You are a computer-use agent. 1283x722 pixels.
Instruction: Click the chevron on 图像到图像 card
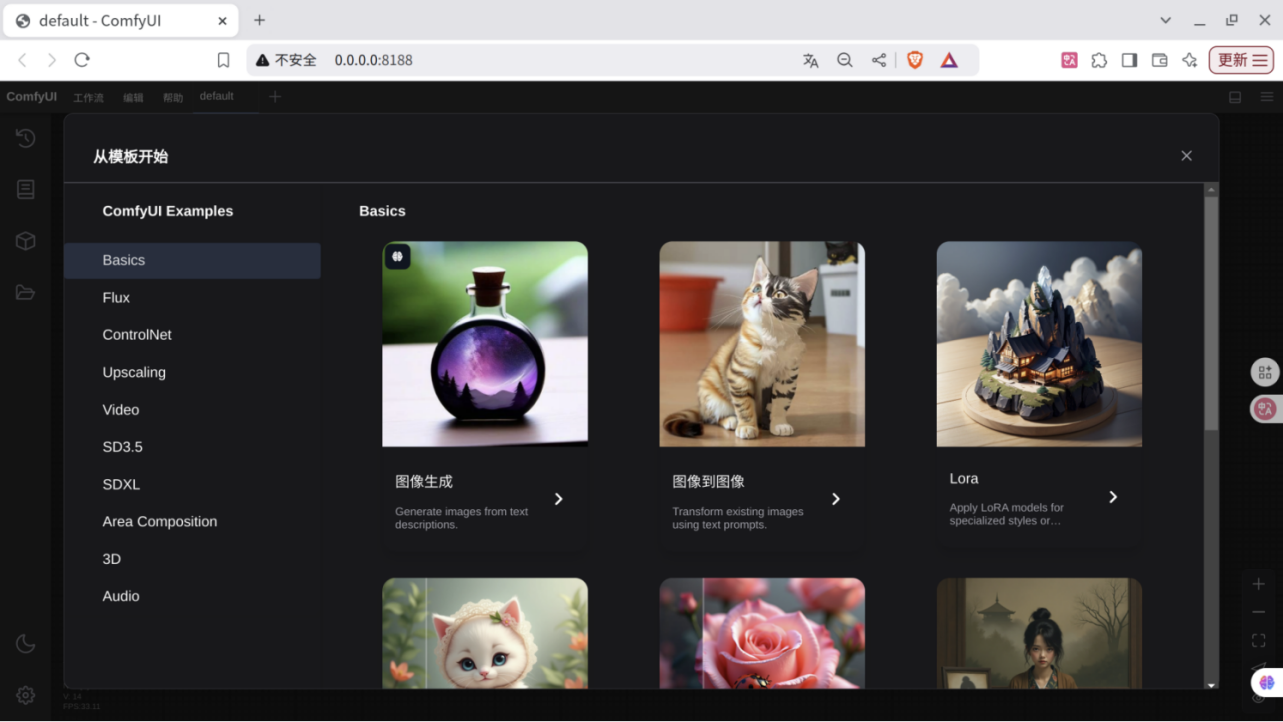(x=836, y=499)
